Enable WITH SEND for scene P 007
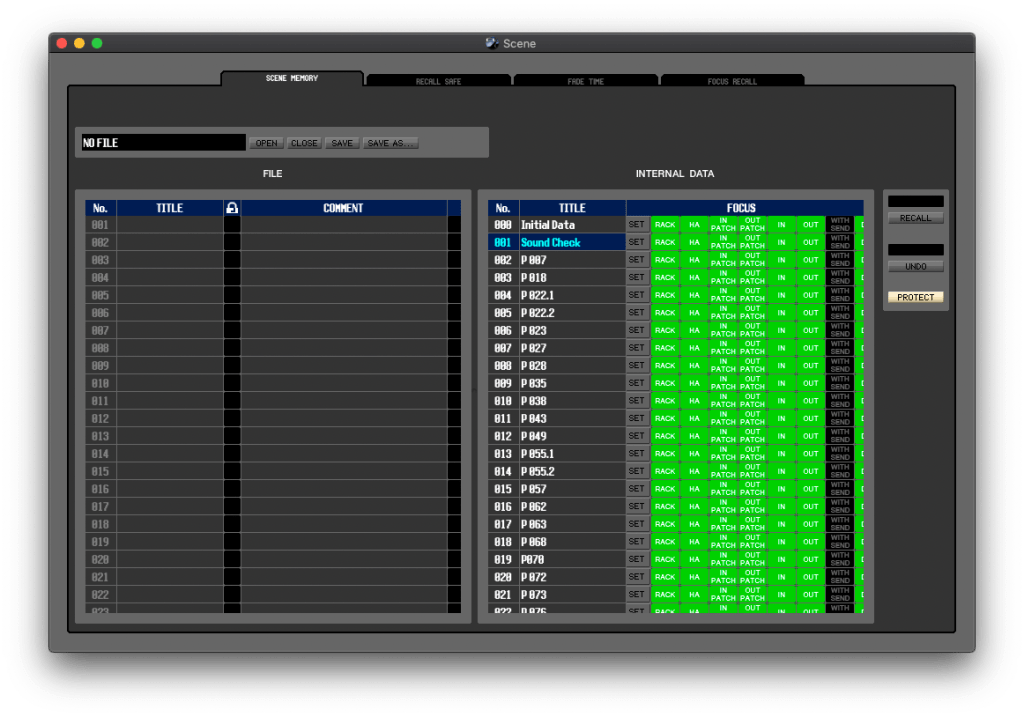 (x=840, y=260)
